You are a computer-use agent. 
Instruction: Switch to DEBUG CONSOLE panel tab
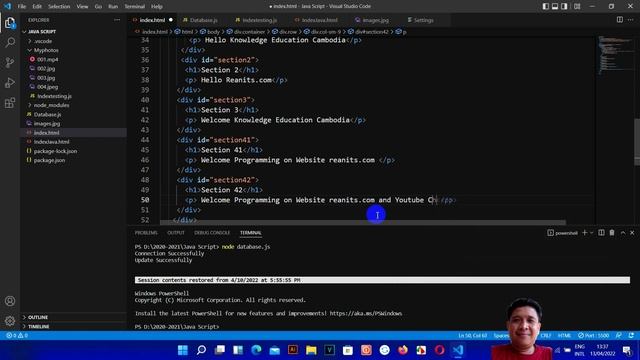click(212, 233)
